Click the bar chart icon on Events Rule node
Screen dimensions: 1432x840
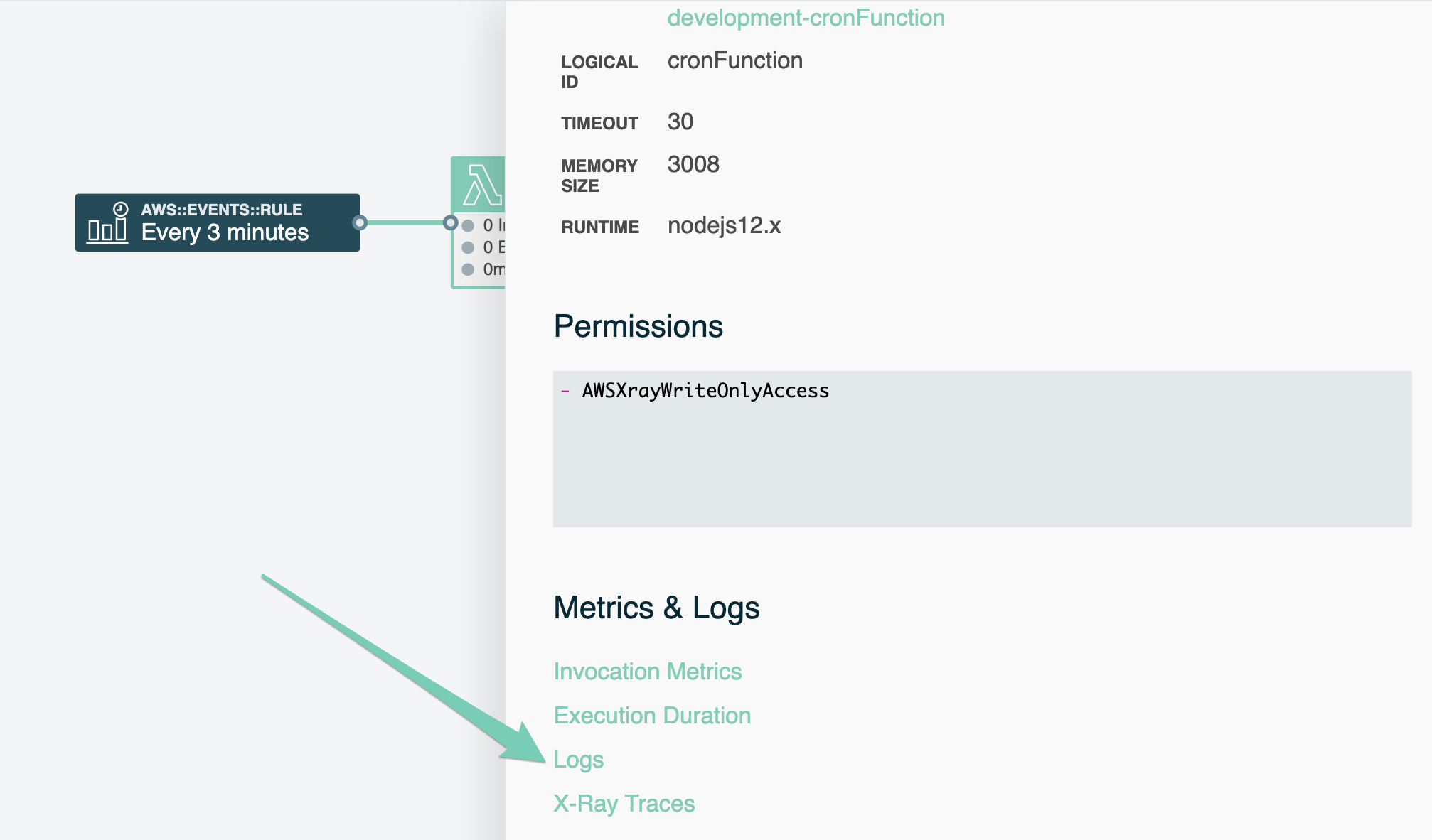tap(107, 231)
